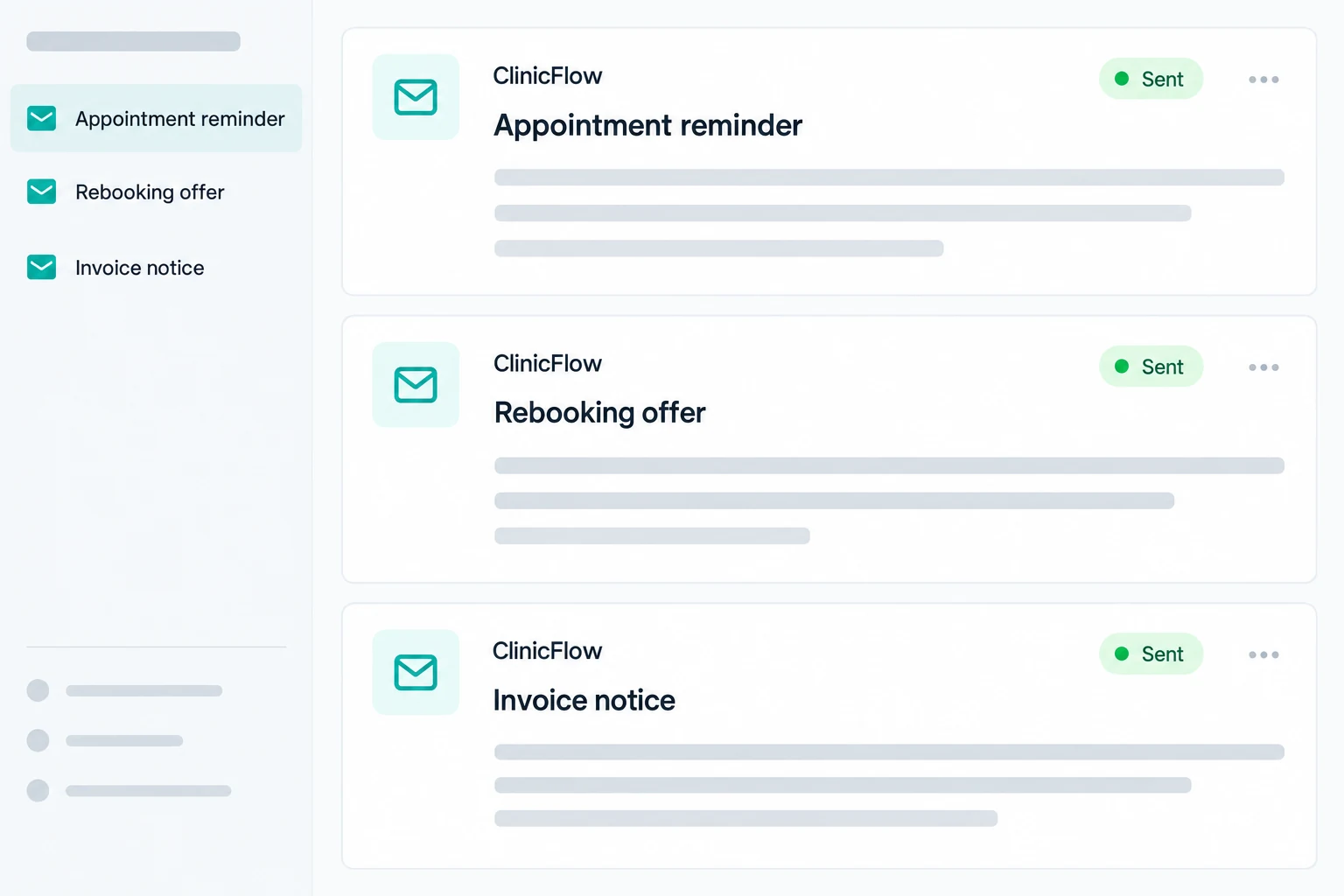Viewport: 1344px width, 896px height.
Task: Click the envelope icon beside Invoice notice in sidebar
Action: pos(42,267)
